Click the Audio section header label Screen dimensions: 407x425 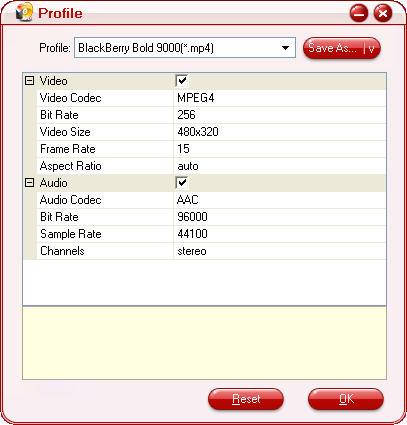53,183
